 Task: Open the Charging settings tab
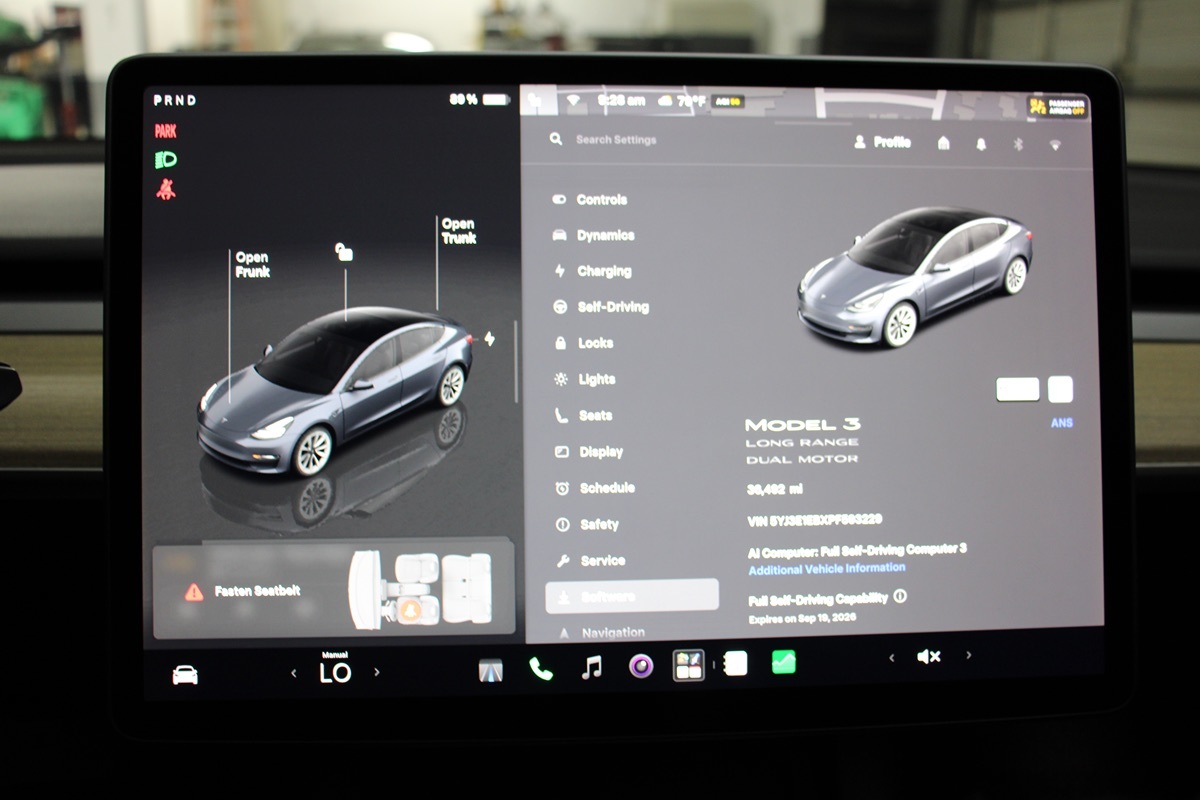[592, 271]
